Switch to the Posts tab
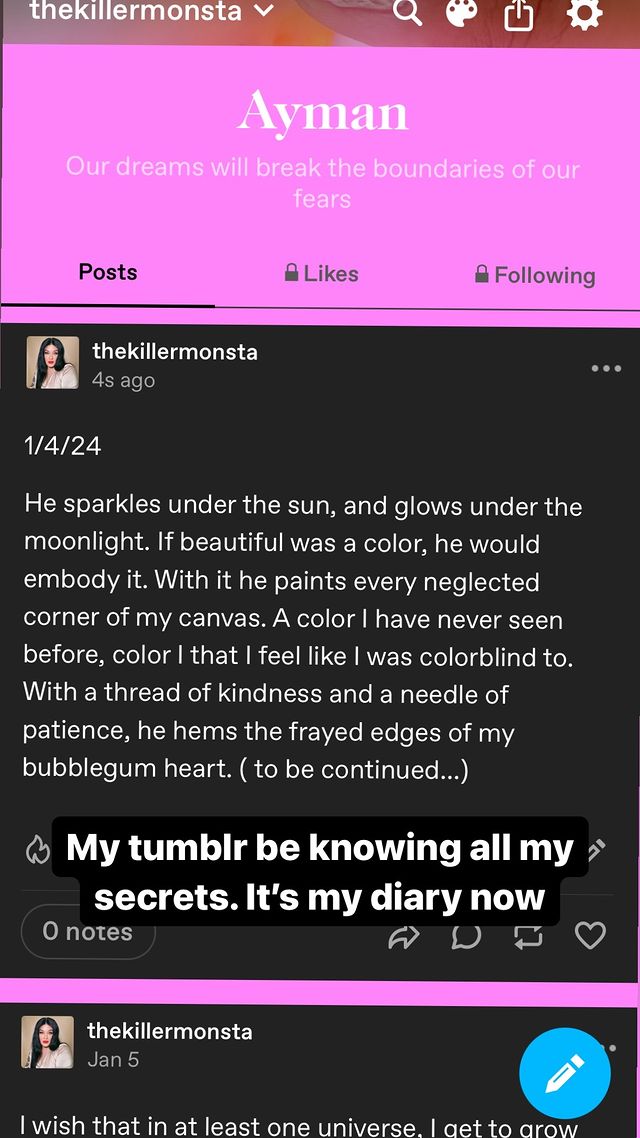 click(x=108, y=273)
